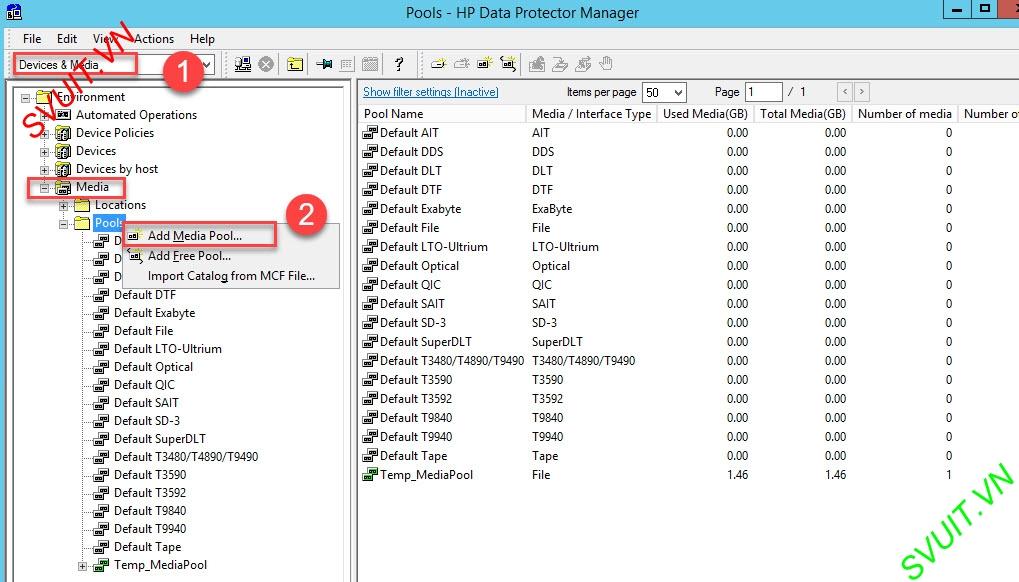The width and height of the screenshot is (1019, 582).
Task: Open the Devices & Media context dropdown
Action: click(207, 64)
